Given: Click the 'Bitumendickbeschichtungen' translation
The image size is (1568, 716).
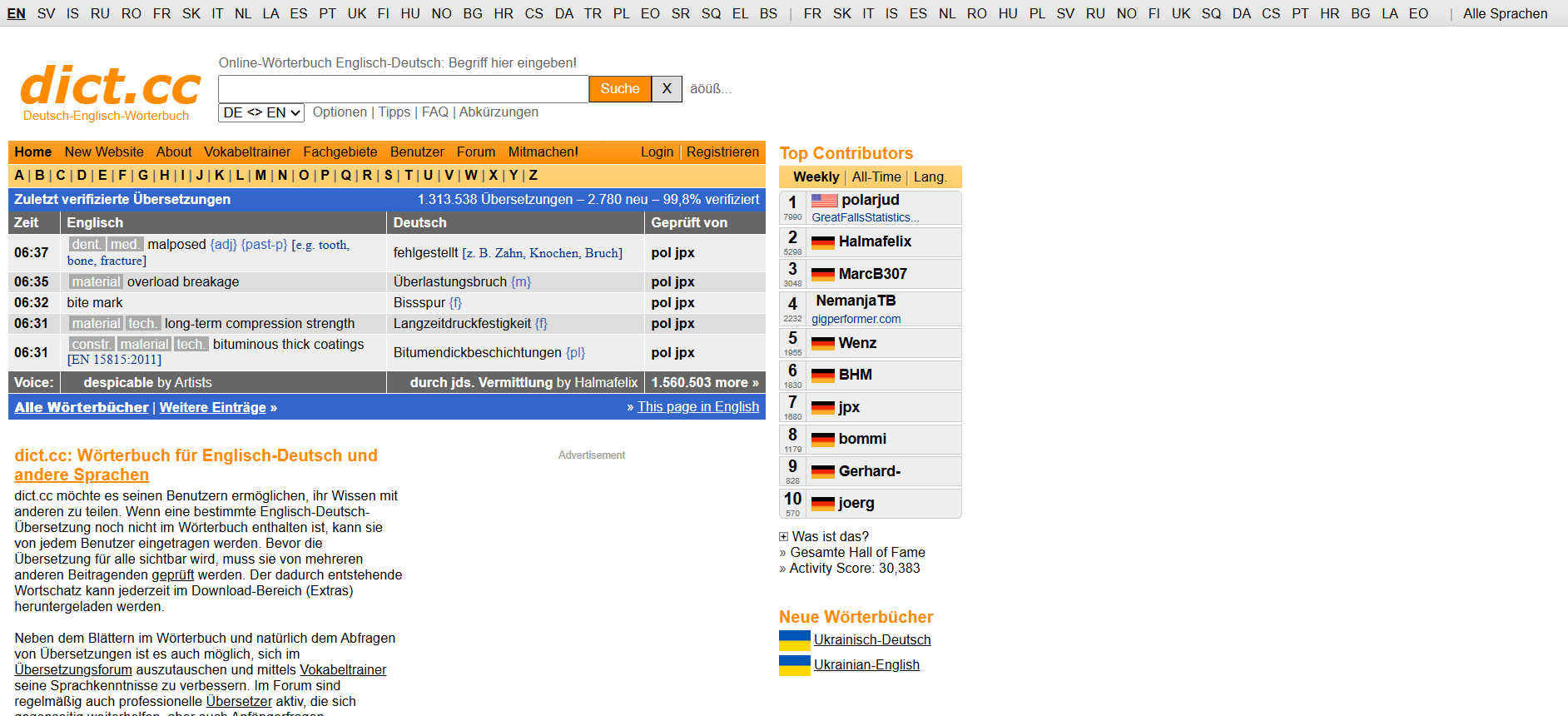Looking at the screenshot, I should [478, 353].
